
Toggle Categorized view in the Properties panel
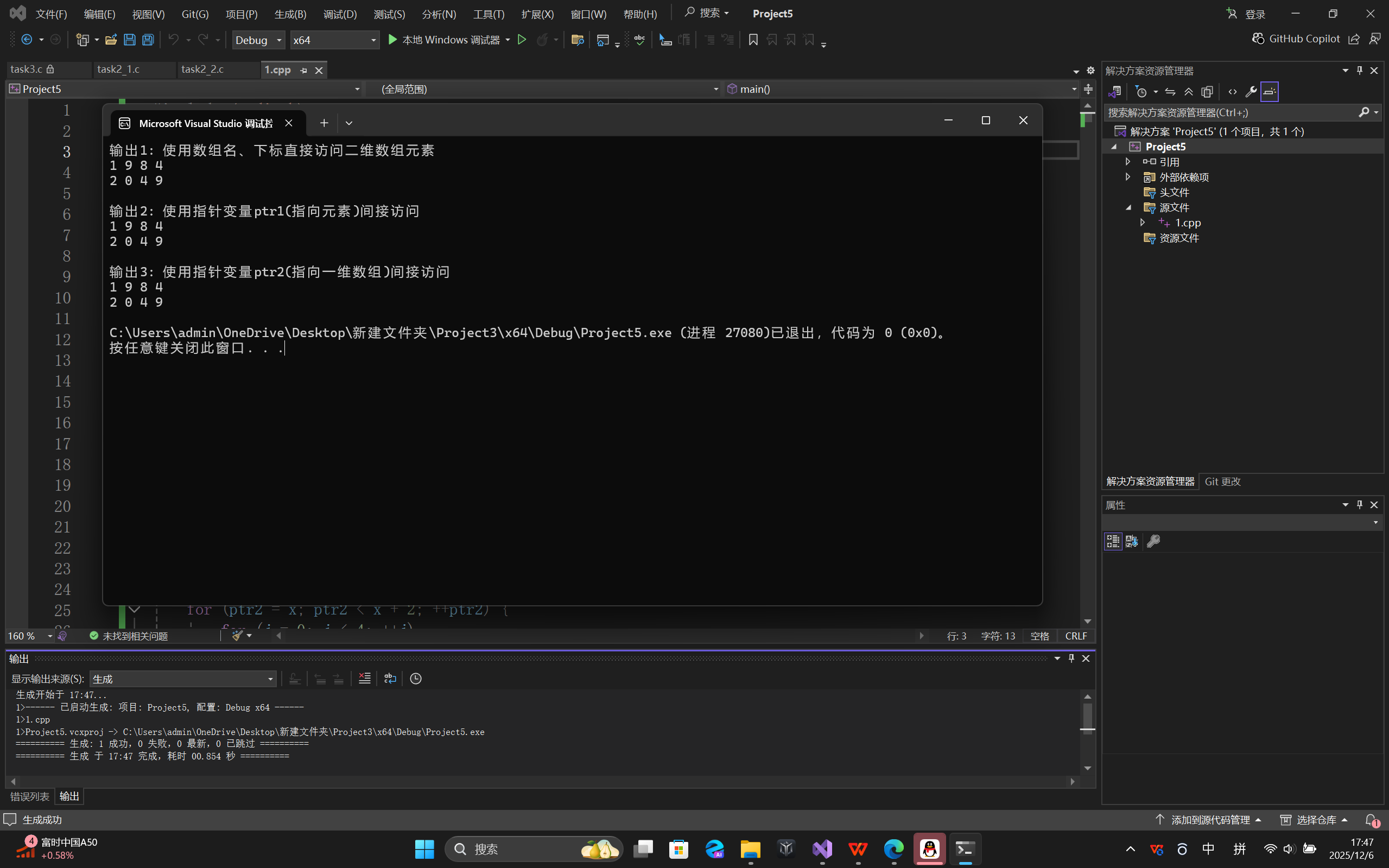pos(1112,541)
